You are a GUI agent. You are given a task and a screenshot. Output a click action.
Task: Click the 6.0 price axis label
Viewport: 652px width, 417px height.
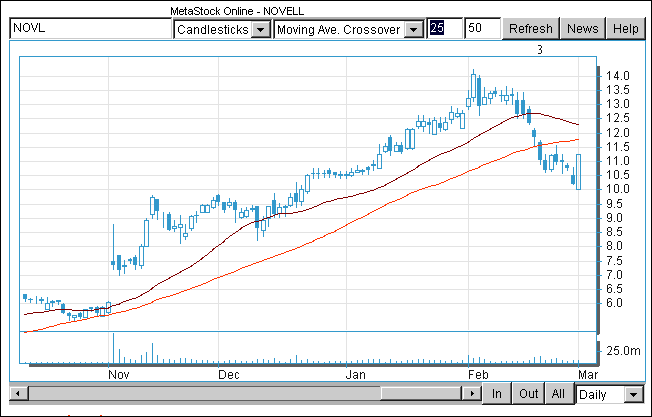tap(614, 303)
